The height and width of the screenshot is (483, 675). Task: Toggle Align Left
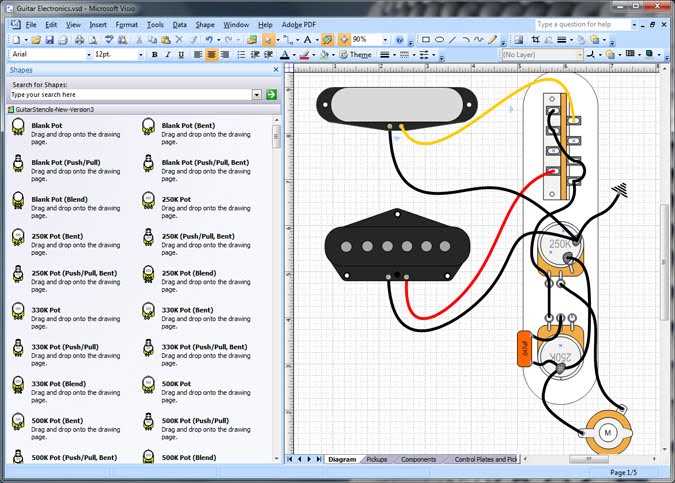(x=198, y=55)
